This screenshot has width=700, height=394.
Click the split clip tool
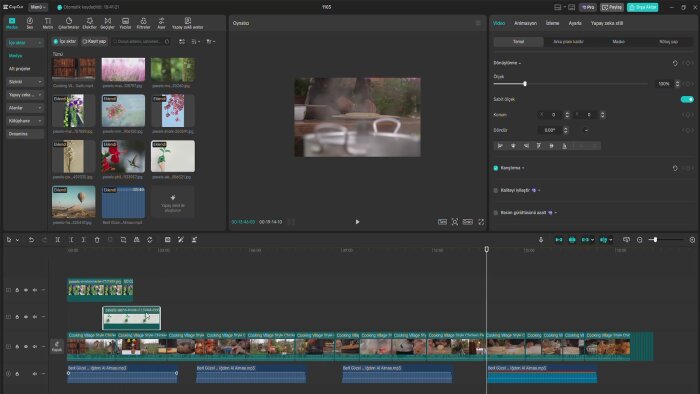point(58,240)
